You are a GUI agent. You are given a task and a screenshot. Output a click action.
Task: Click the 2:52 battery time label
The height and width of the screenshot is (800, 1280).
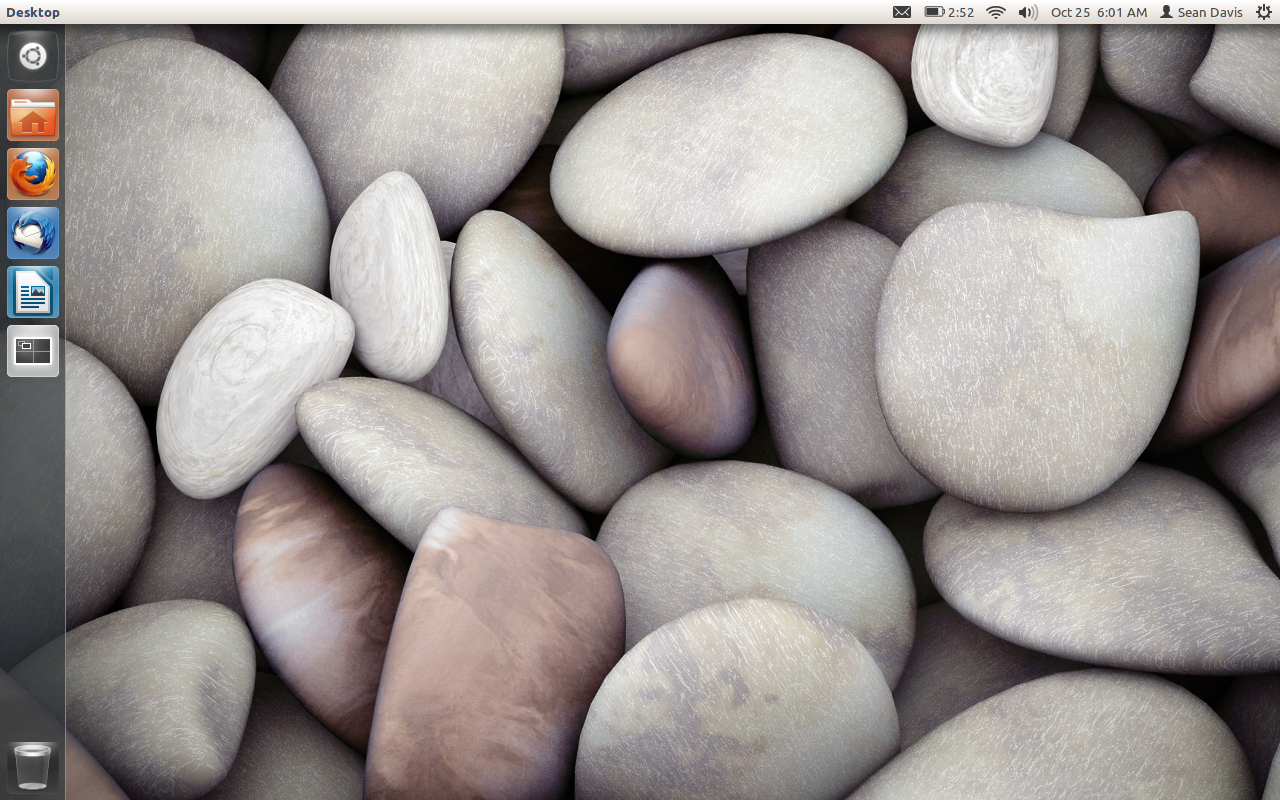pos(960,12)
